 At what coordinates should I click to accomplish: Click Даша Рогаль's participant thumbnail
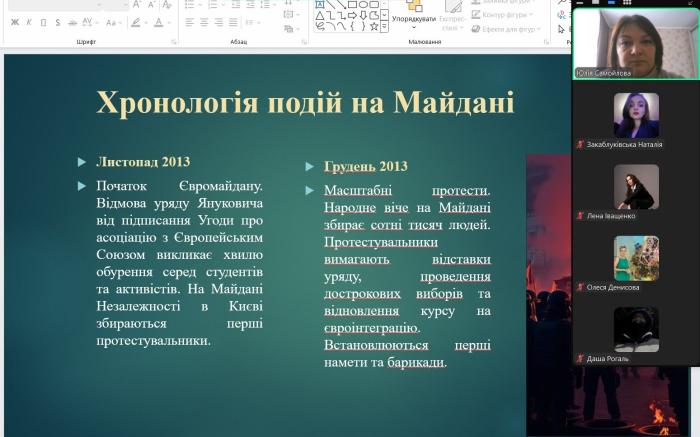636,330
